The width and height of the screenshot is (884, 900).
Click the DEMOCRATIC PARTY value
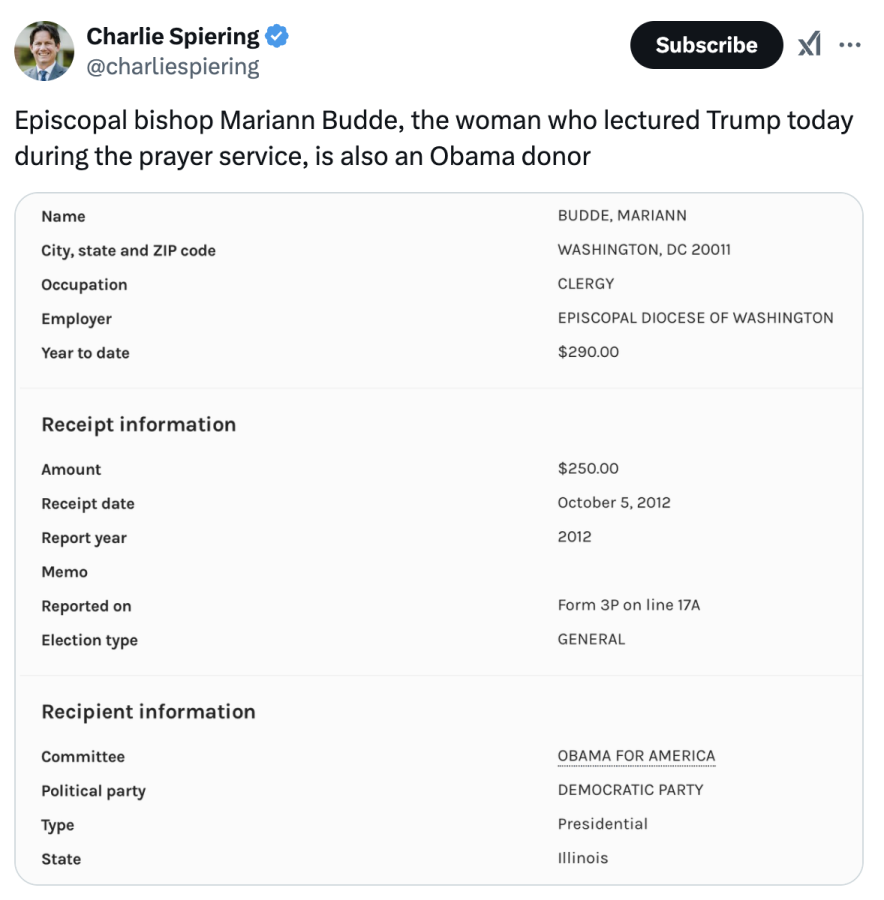[x=630, y=790]
